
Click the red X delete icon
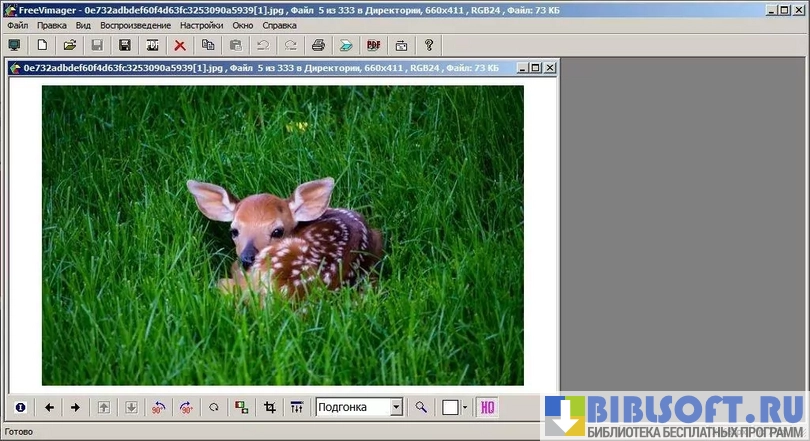coord(180,45)
